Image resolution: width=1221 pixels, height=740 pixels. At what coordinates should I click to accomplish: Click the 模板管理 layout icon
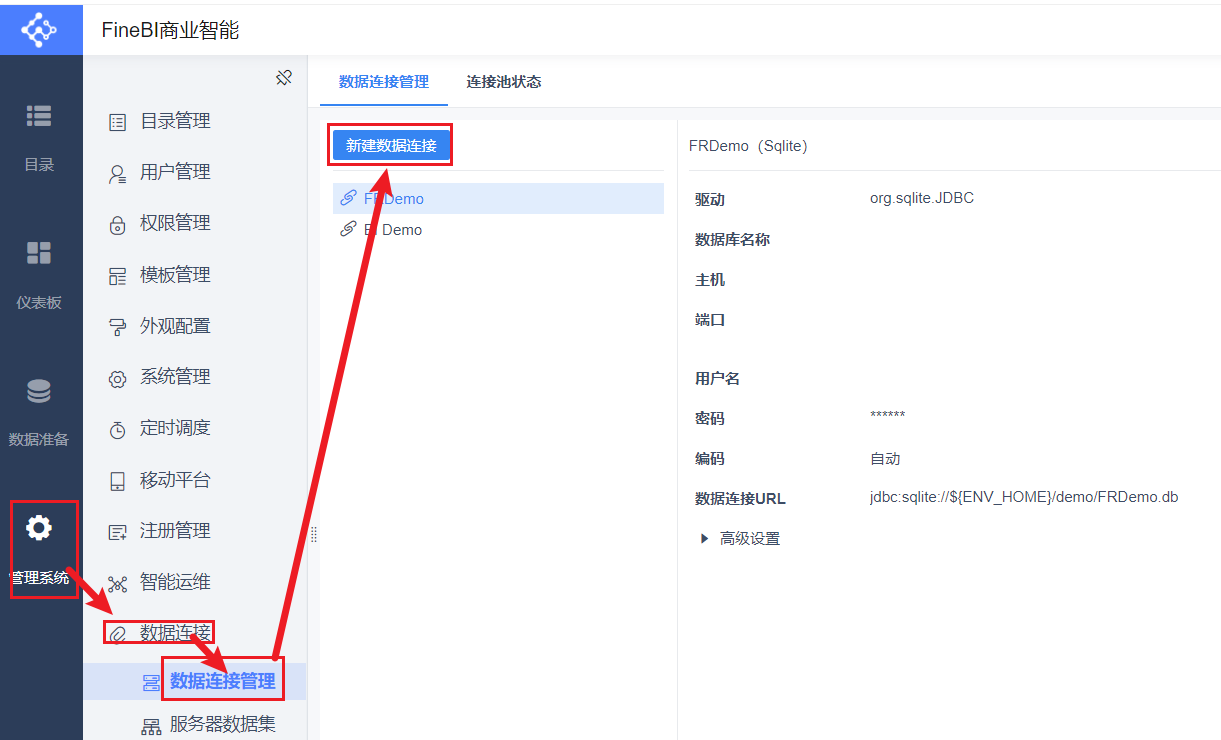(118, 276)
